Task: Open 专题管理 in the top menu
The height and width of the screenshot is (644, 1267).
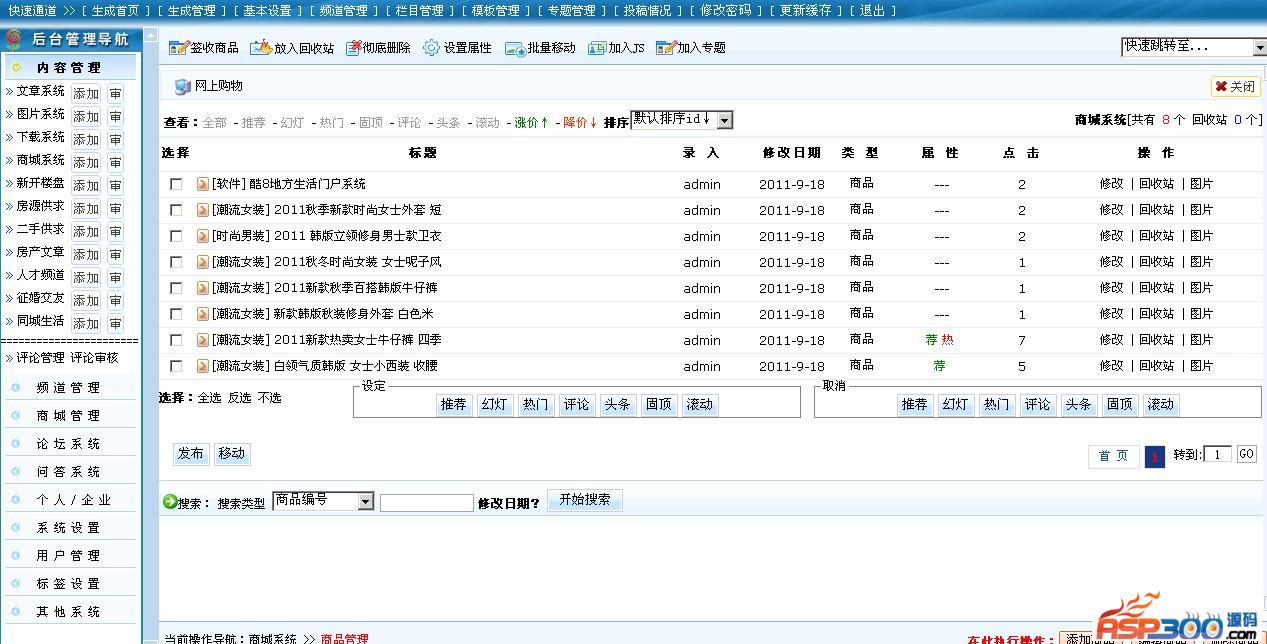Action: (571, 10)
